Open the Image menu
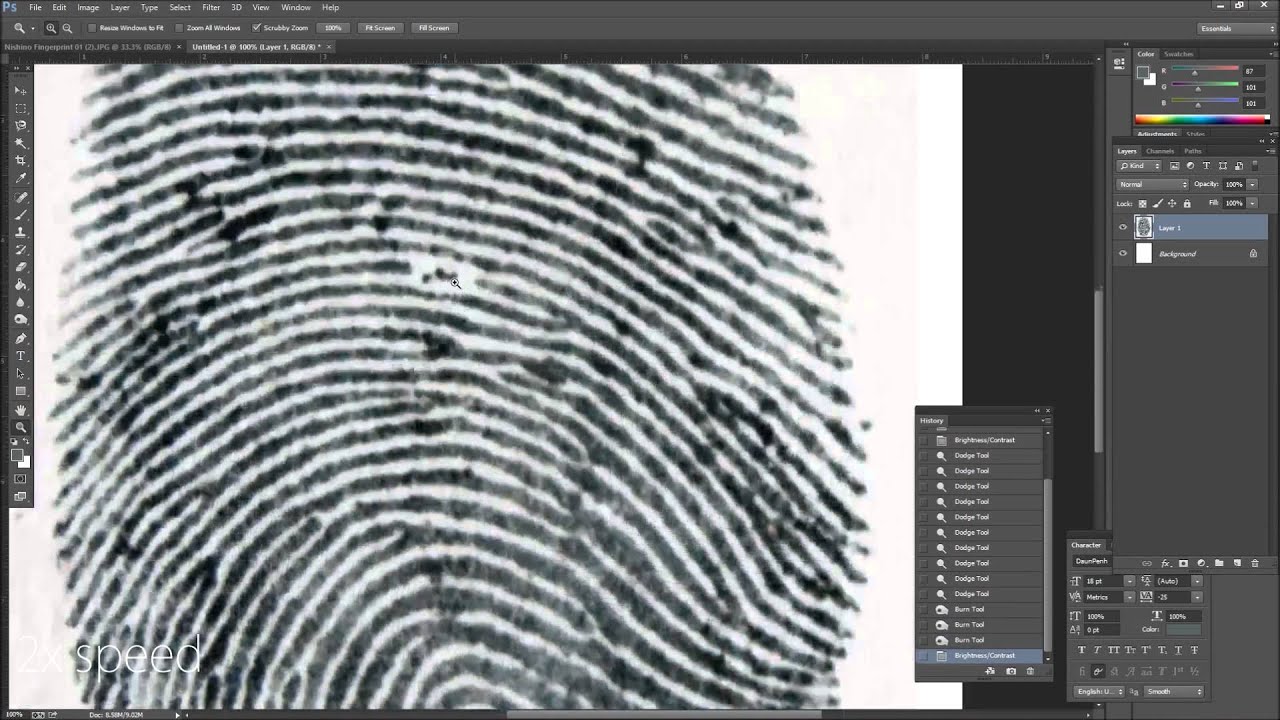 pos(88,7)
